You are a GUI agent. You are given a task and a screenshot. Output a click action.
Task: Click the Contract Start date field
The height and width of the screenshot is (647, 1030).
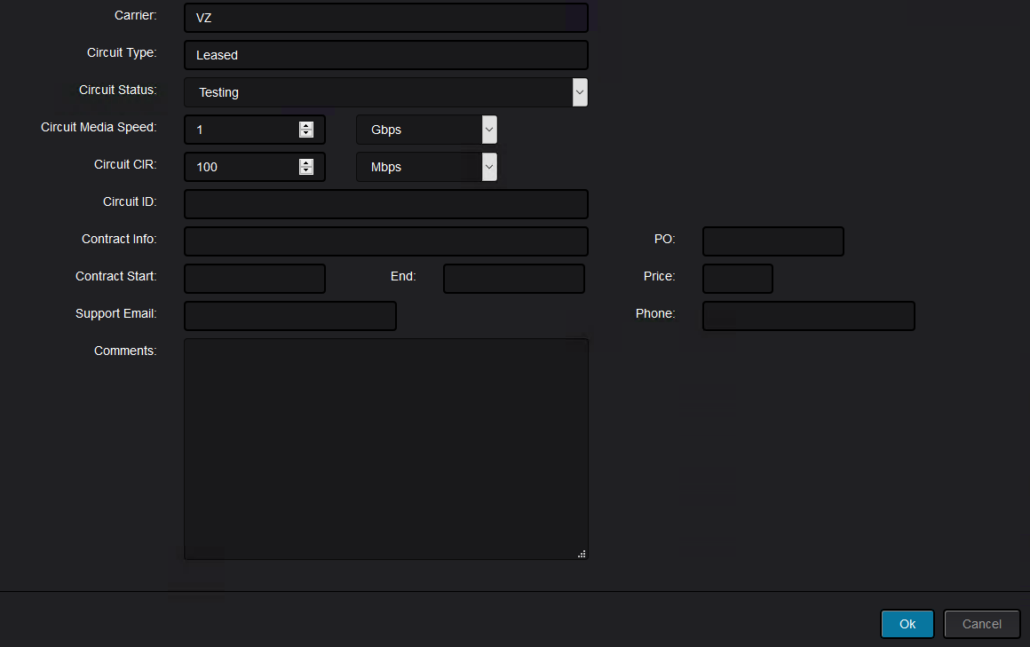[255, 278]
